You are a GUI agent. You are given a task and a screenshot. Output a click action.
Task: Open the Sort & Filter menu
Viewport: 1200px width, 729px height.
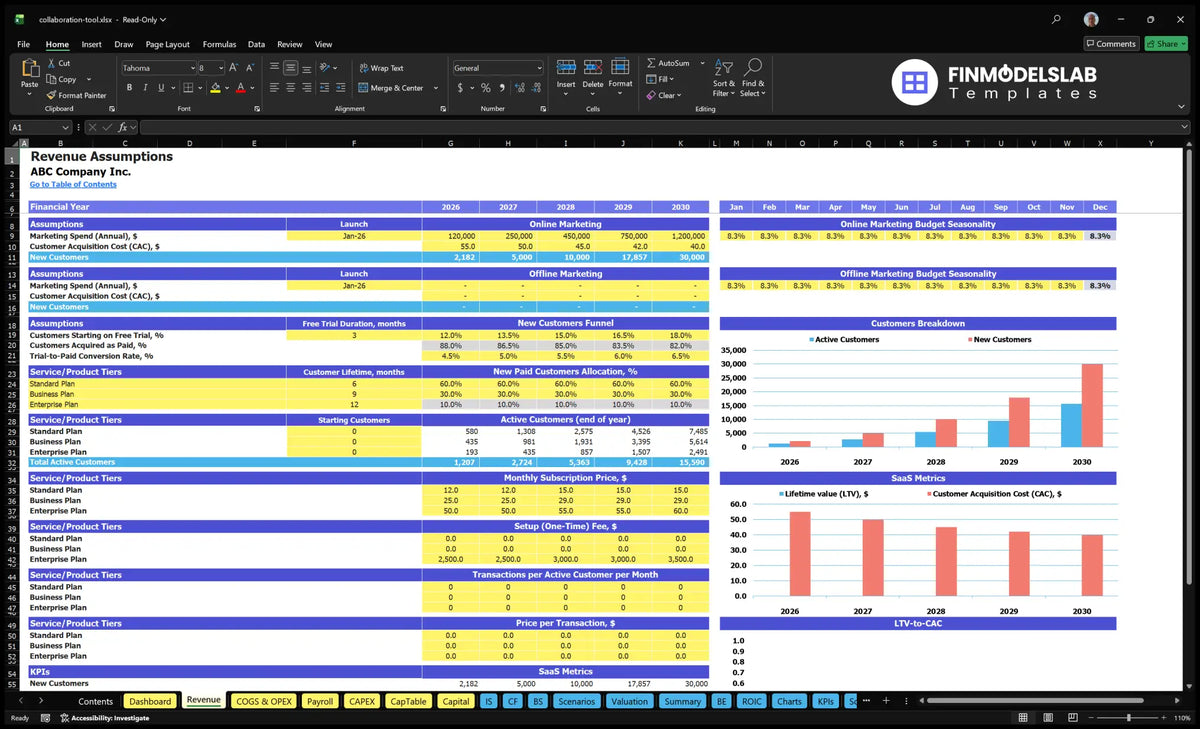pos(724,77)
